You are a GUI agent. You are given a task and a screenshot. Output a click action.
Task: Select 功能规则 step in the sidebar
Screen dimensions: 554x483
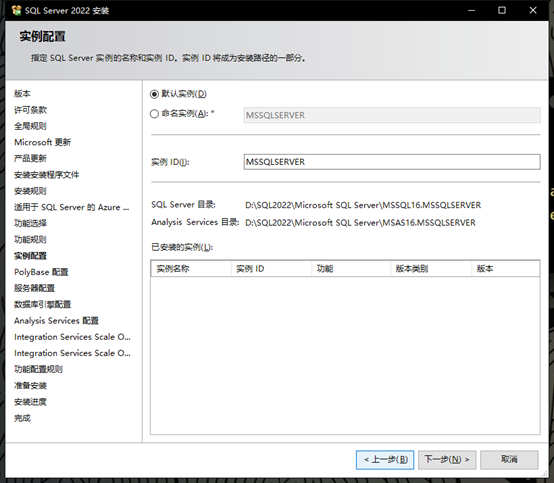30,240
